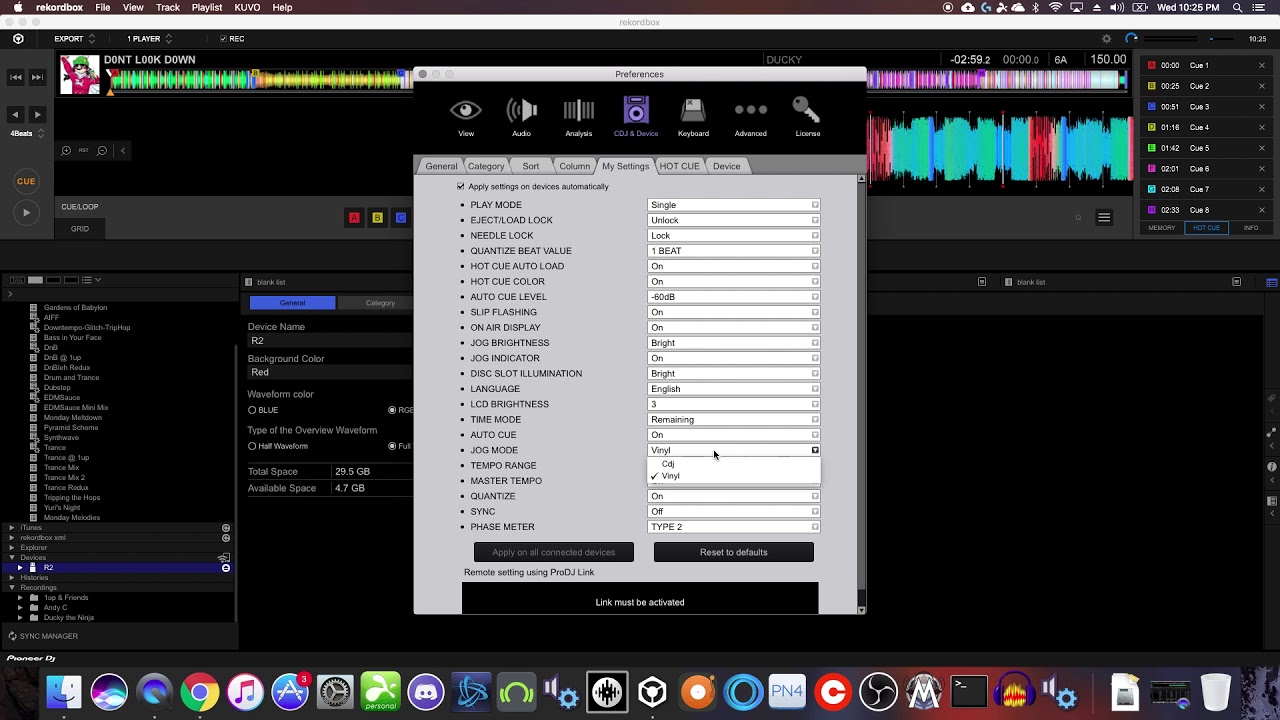The width and height of the screenshot is (1280, 720).
Task: Zoom in on the waveform
Action: tap(66, 151)
